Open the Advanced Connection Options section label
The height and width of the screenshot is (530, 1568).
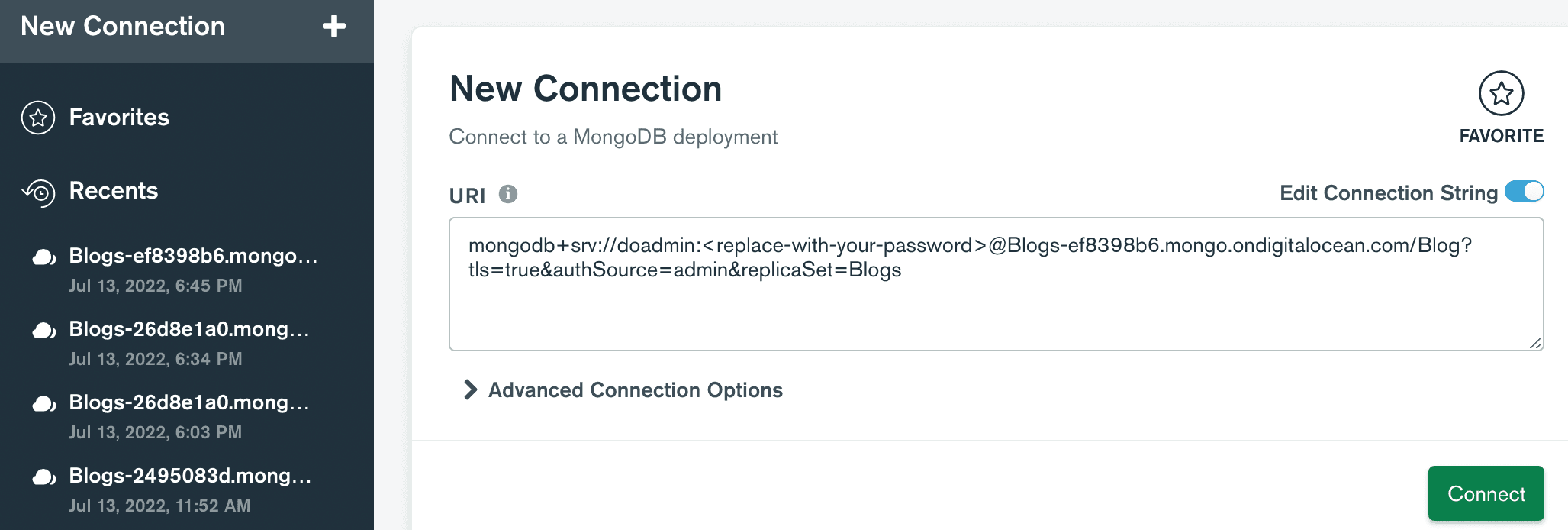[x=636, y=389]
